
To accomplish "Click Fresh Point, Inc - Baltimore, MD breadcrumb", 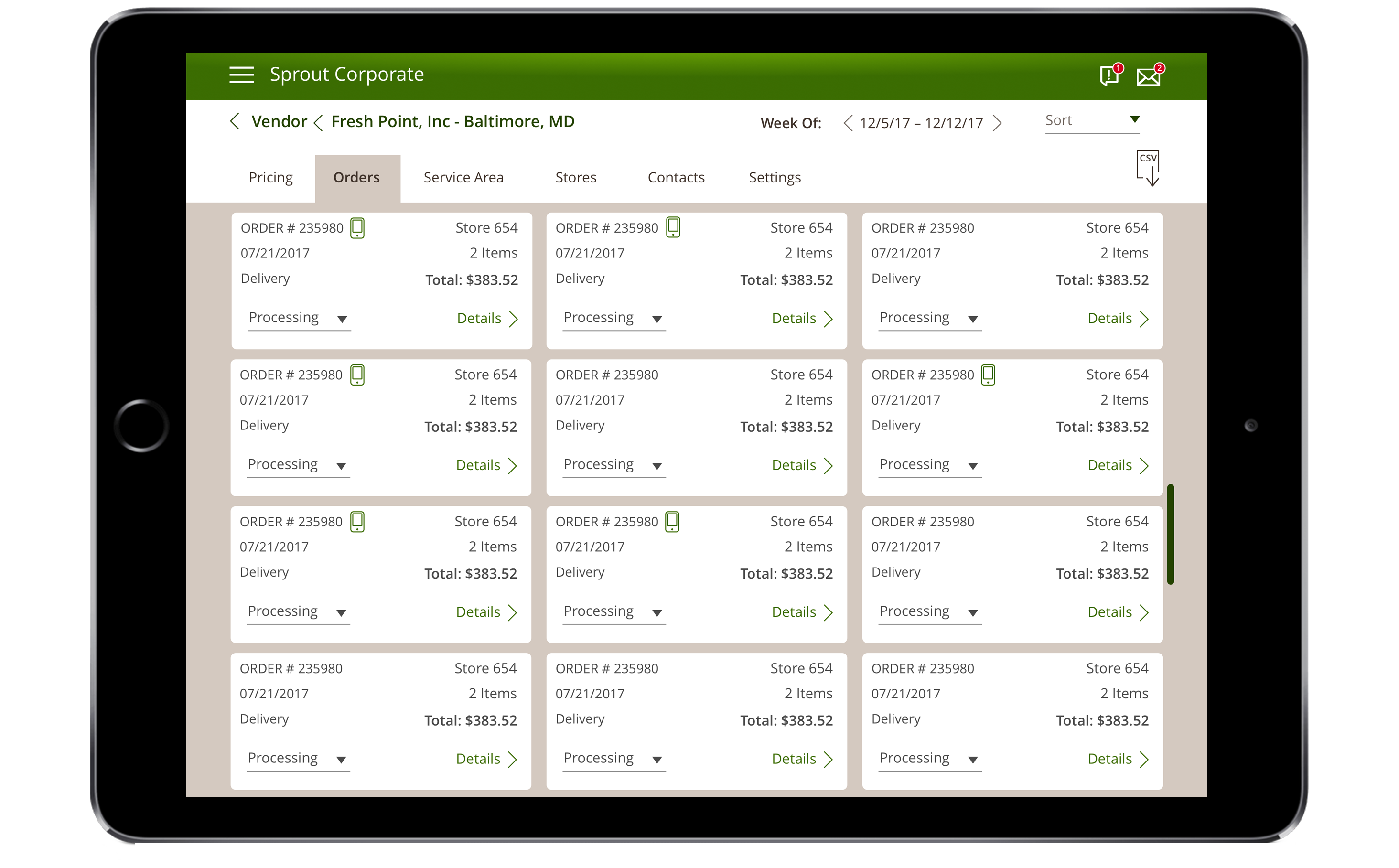I will coord(452,122).
